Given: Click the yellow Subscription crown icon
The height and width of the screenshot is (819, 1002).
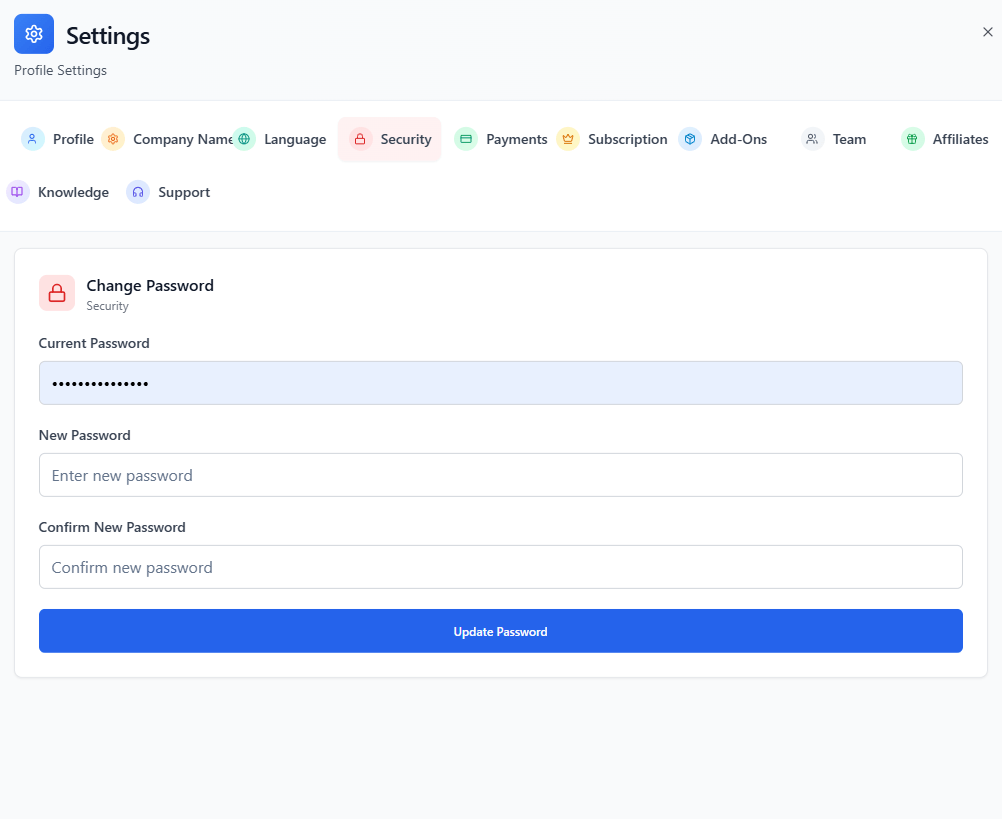Looking at the screenshot, I should (568, 139).
